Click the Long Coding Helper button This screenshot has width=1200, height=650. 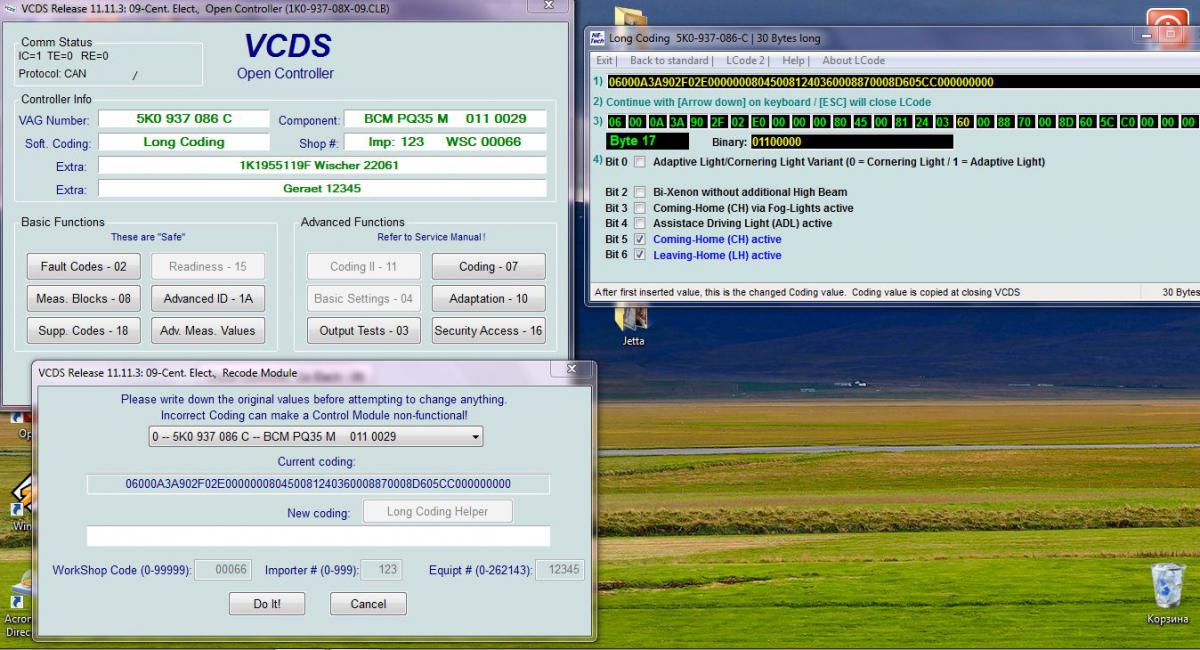click(x=437, y=512)
